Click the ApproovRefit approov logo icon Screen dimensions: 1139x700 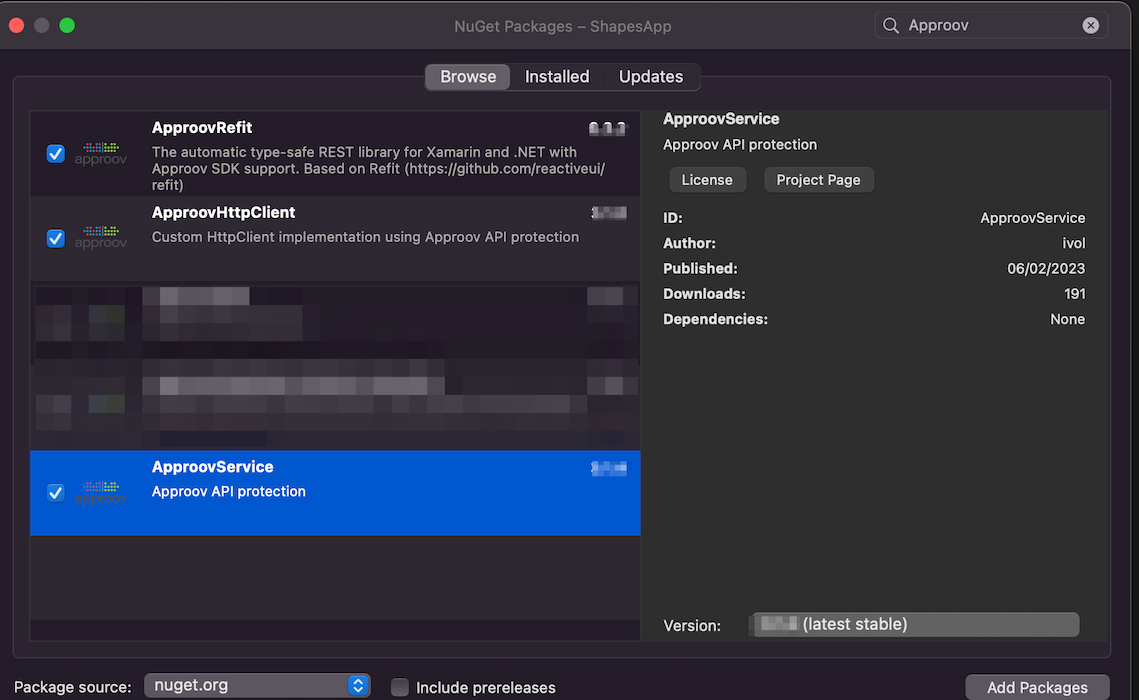point(101,154)
